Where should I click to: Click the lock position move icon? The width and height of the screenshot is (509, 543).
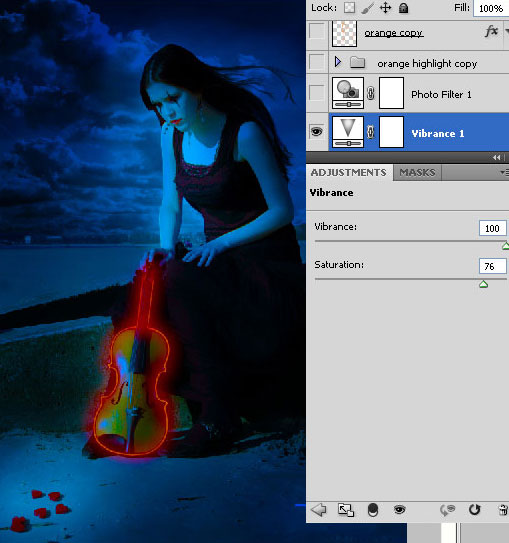pos(385,8)
